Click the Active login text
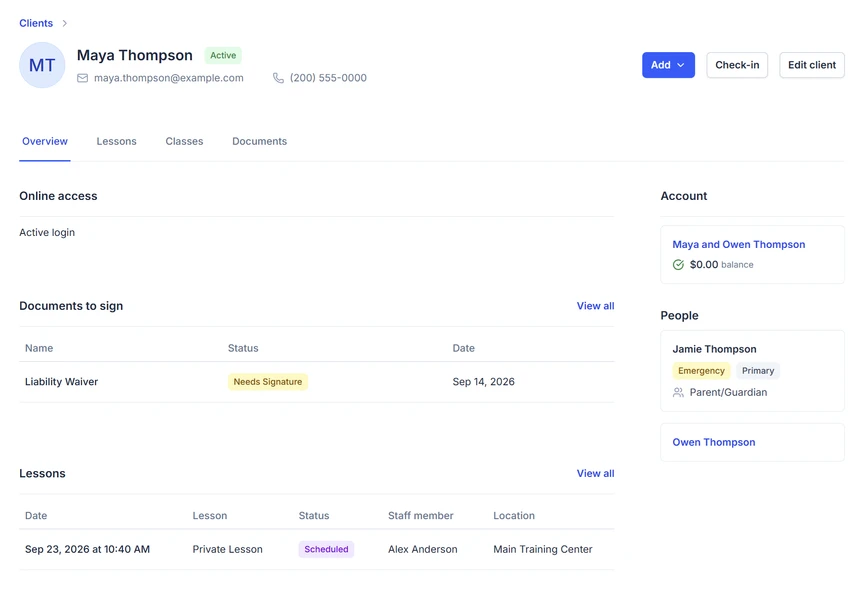 (x=47, y=233)
